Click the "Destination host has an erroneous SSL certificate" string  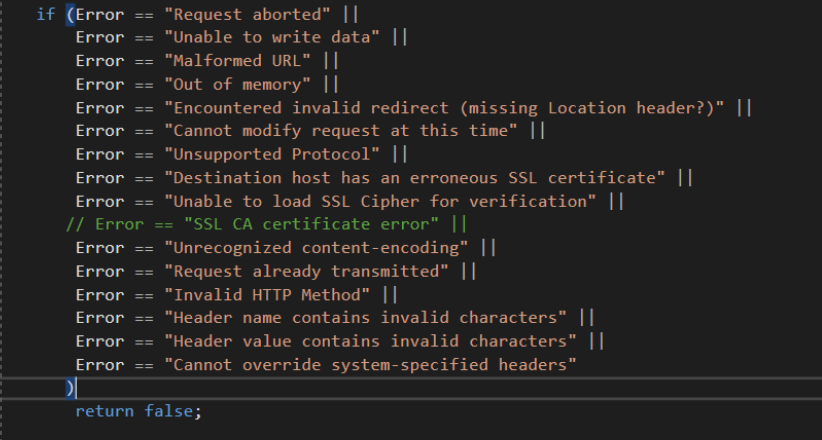pyautogui.click(x=415, y=177)
